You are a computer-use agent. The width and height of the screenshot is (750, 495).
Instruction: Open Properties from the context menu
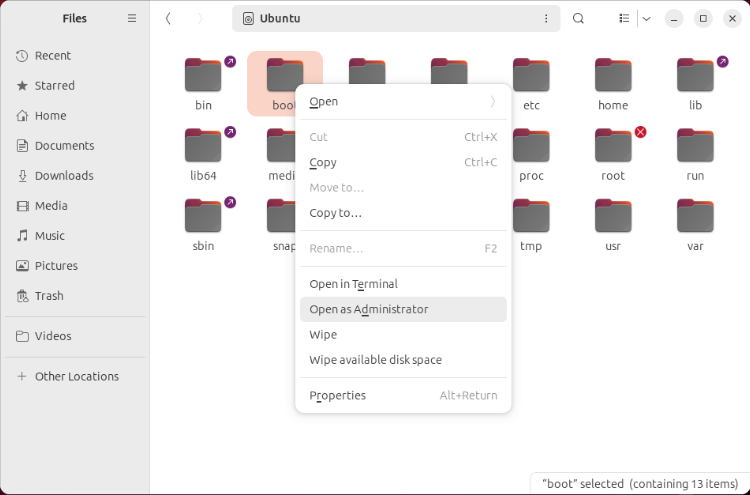point(403,396)
